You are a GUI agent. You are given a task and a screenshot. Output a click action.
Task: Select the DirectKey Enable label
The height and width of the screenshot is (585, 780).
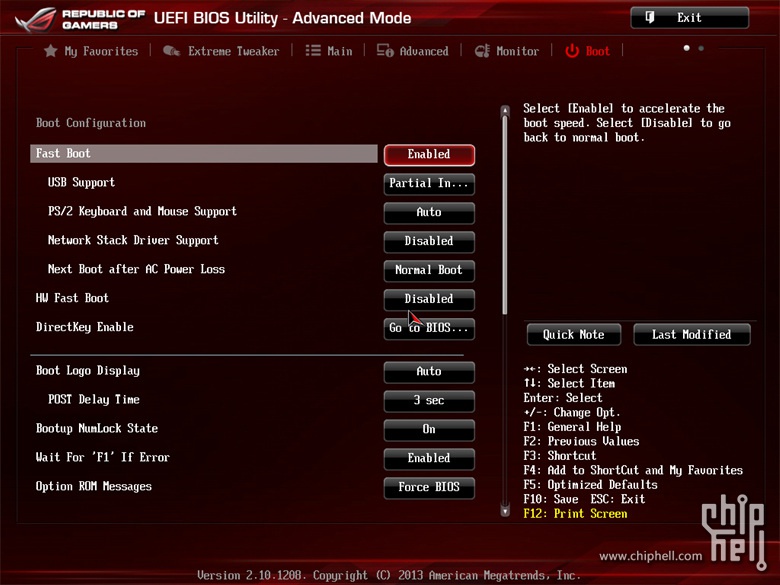(85, 327)
